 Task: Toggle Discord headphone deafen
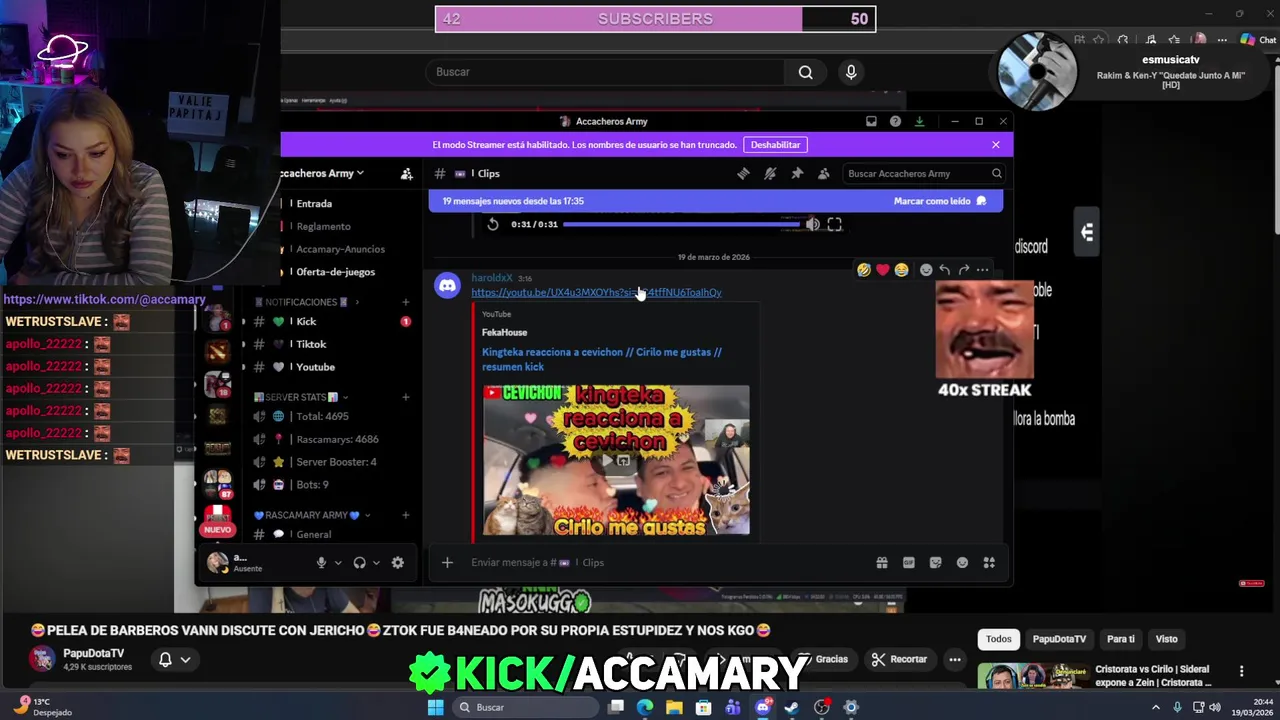pyautogui.click(x=359, y=562)
